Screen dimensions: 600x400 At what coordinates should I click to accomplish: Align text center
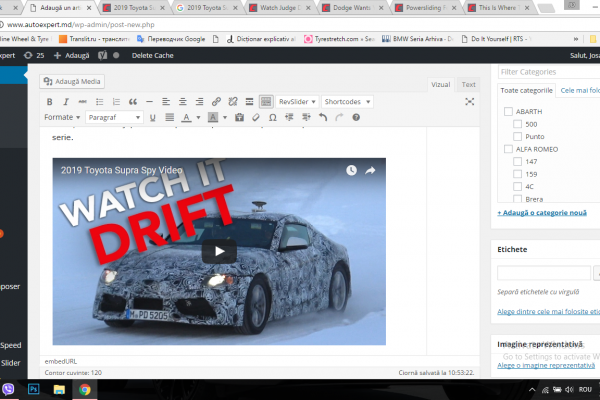pos(183,102)
